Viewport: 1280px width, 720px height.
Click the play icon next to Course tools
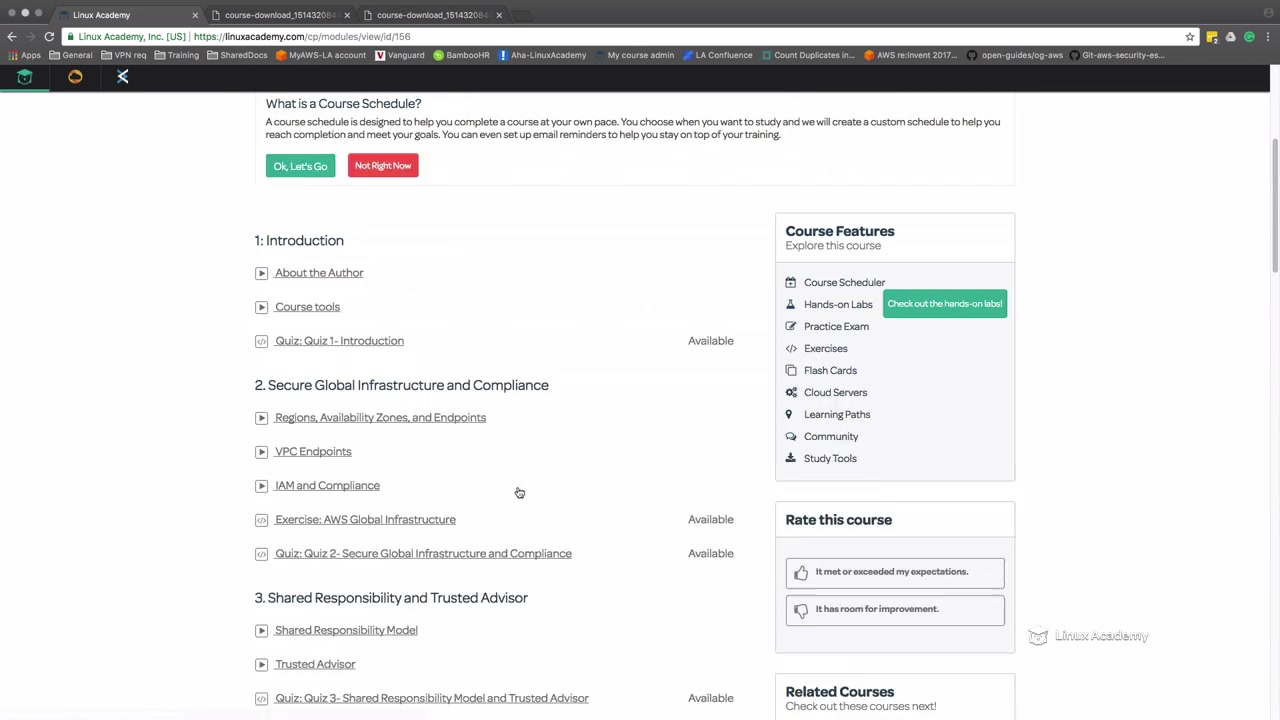click(x=261, y=307)
